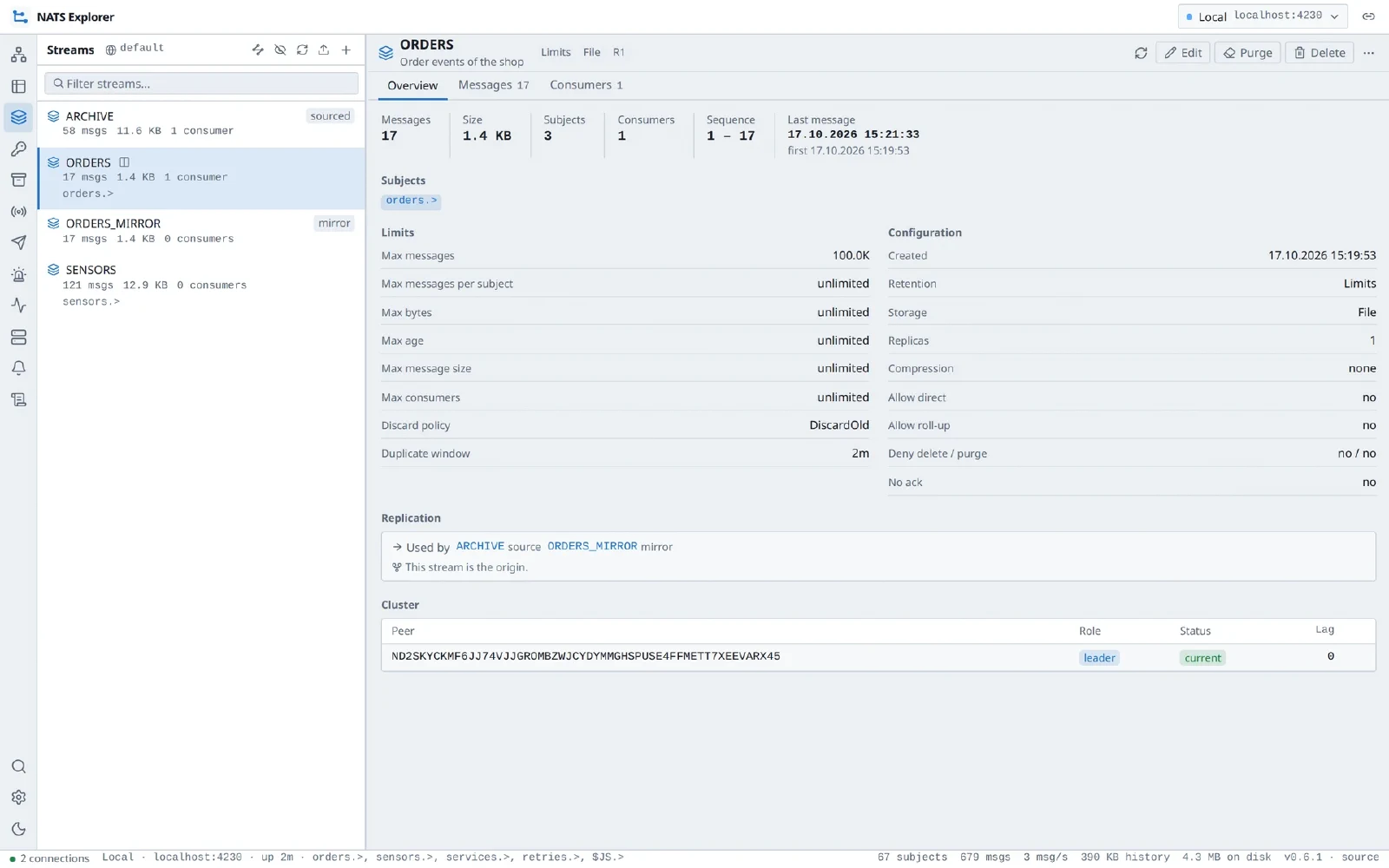Image resolution: width=1389 pixels, height=868 pixels.
Task: Toggle the split-view icon next to ORDERS
Action: click(124, 162)
